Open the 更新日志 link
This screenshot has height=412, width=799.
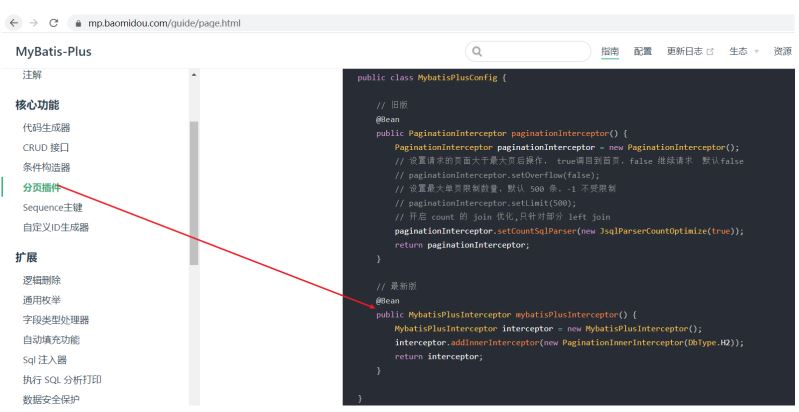point(686,52)
